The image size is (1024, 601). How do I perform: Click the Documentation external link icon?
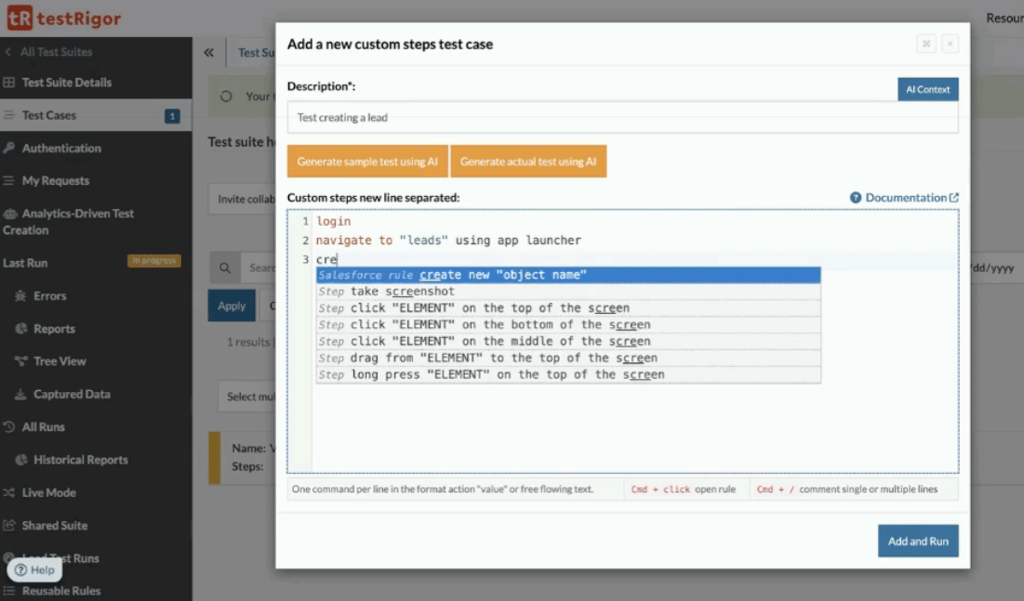click(x=954, y=197)
